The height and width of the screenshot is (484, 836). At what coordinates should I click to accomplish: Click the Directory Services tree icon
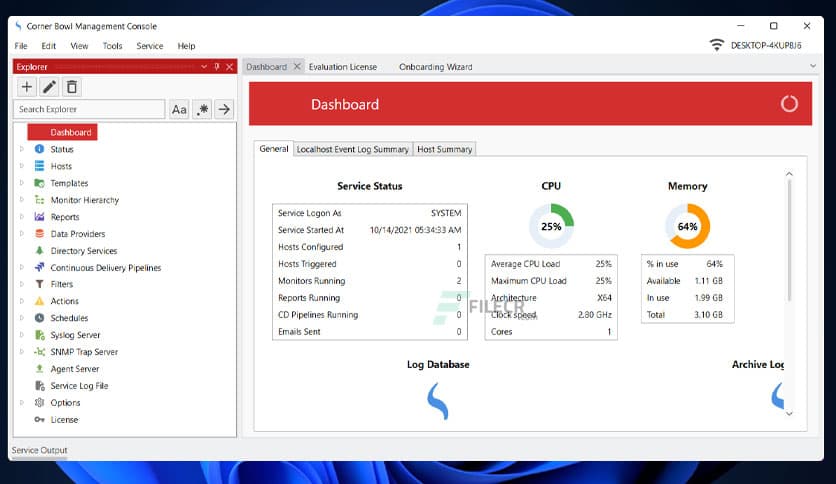click(x=39, y=251)
